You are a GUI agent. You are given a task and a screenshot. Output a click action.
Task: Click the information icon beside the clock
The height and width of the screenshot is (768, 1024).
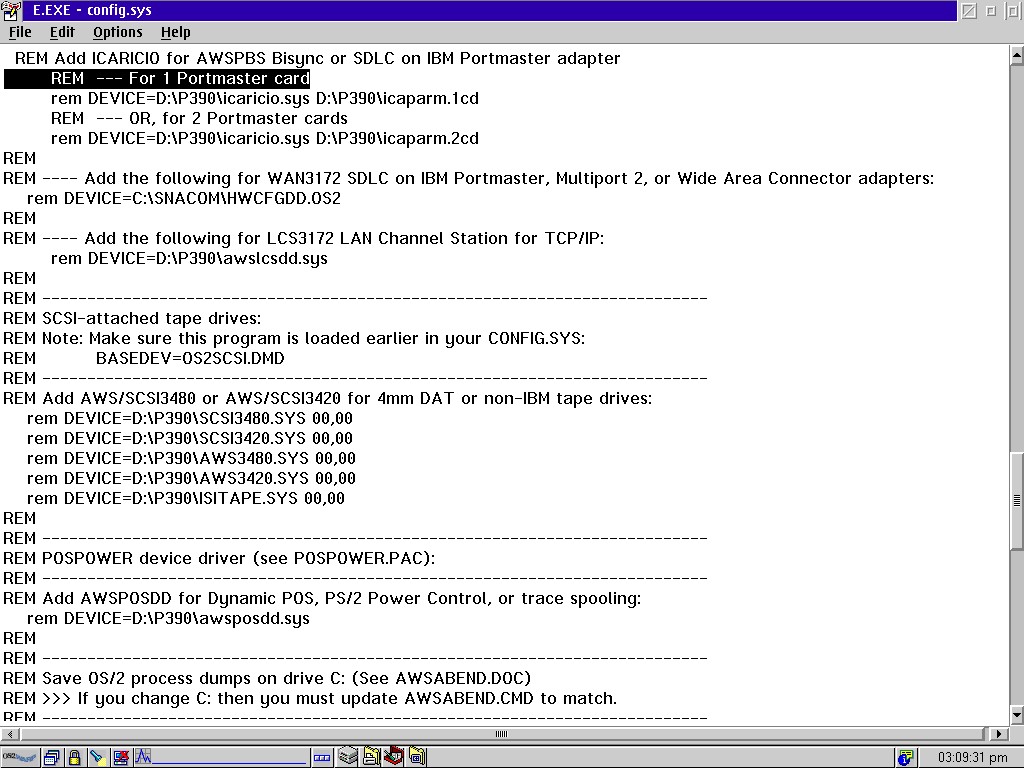[905, 758]
